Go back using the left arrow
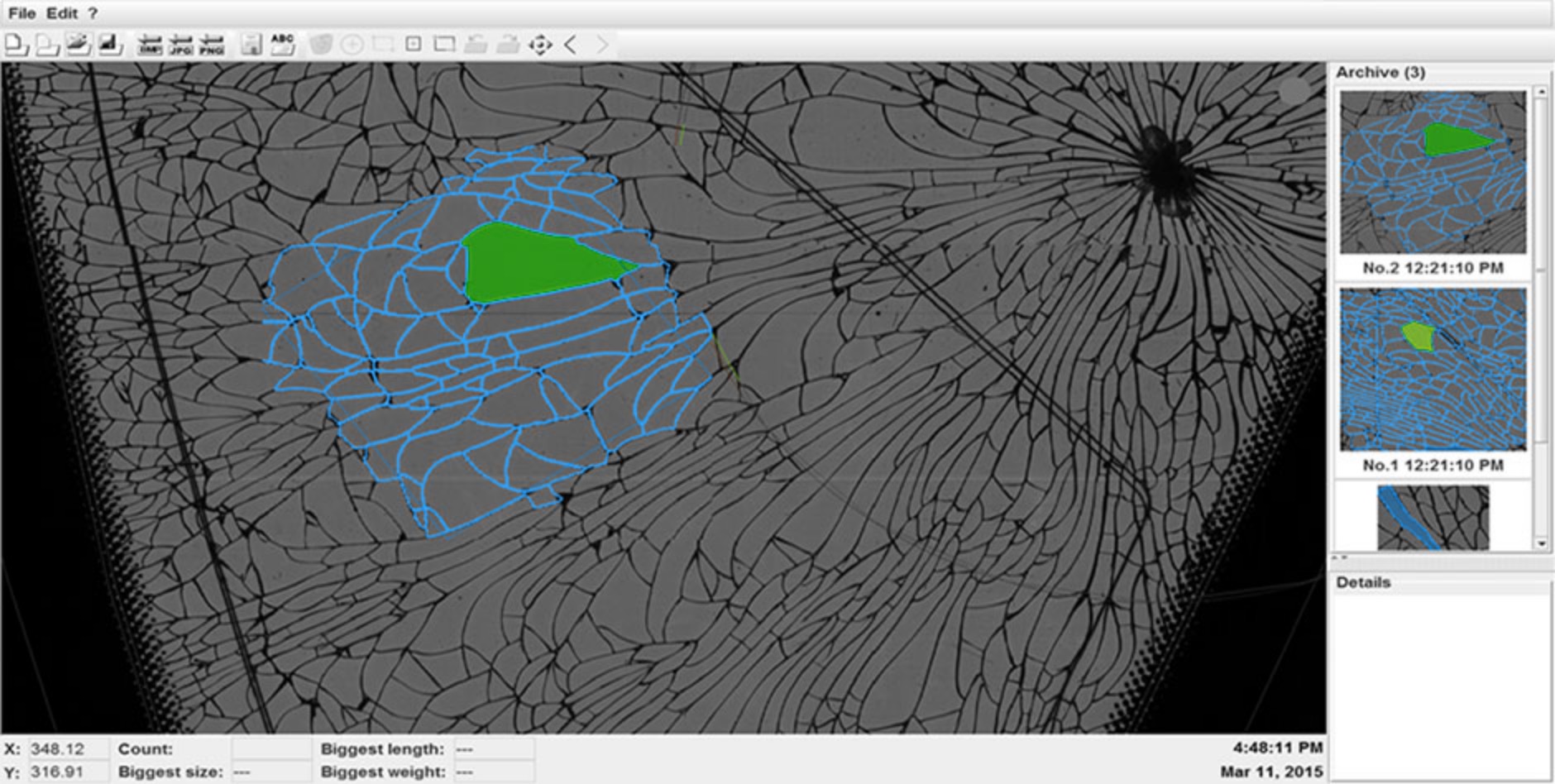The width and height of the screenshot is (1555, 784). coord(571,45)
